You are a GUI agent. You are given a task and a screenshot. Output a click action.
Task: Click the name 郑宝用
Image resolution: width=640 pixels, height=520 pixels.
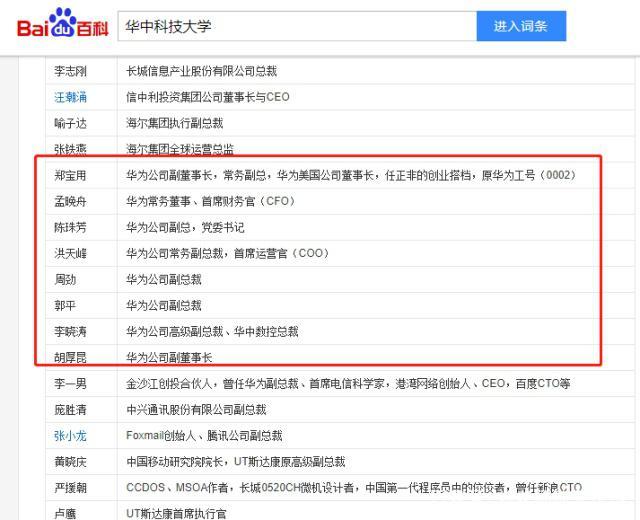(70, 176)
